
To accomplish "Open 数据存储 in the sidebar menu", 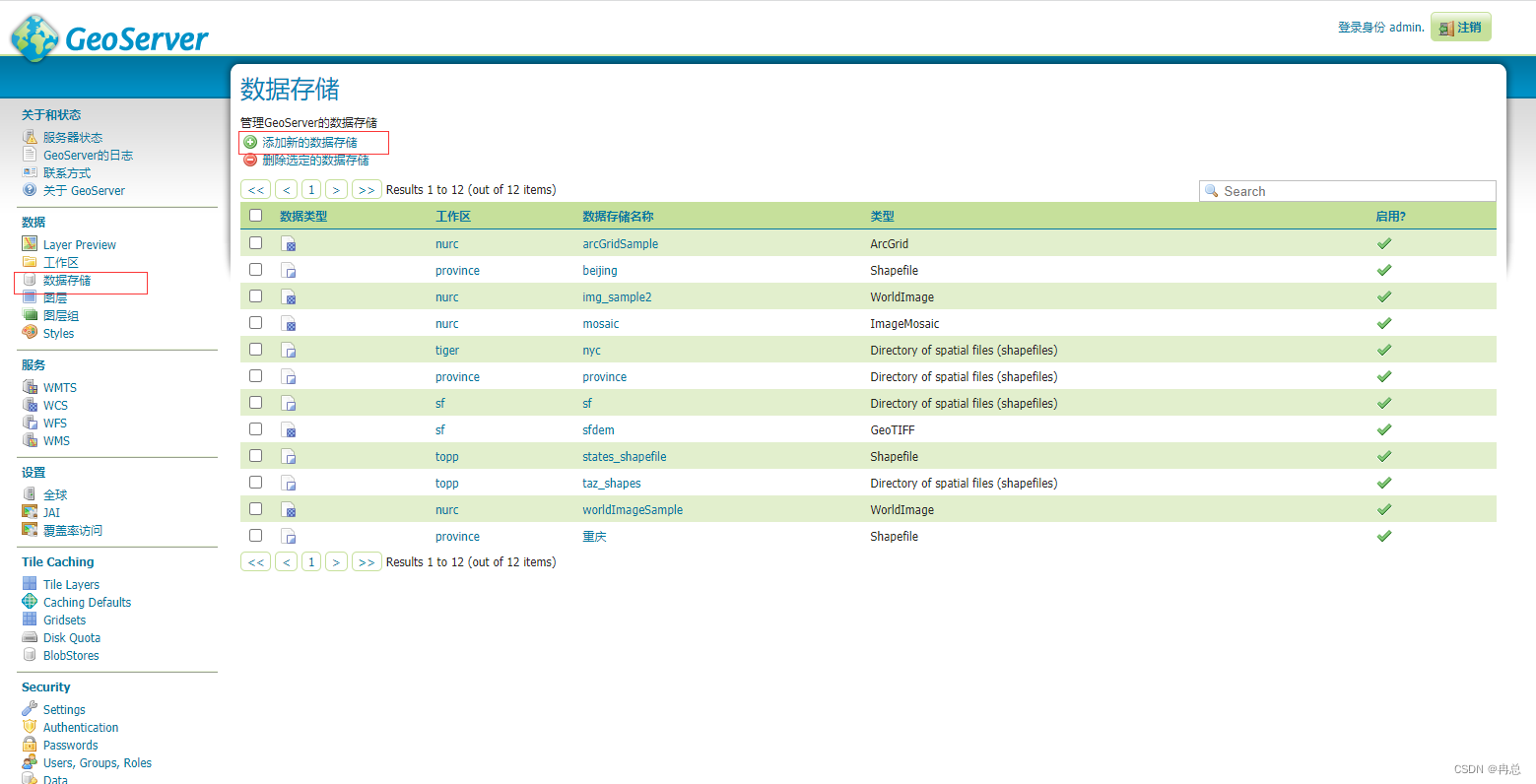I will tap(67, 280).
